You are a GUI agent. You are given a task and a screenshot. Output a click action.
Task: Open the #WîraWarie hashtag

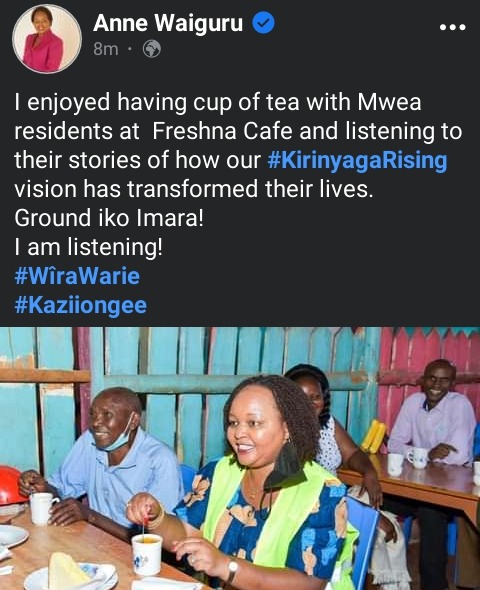point(77,276)
